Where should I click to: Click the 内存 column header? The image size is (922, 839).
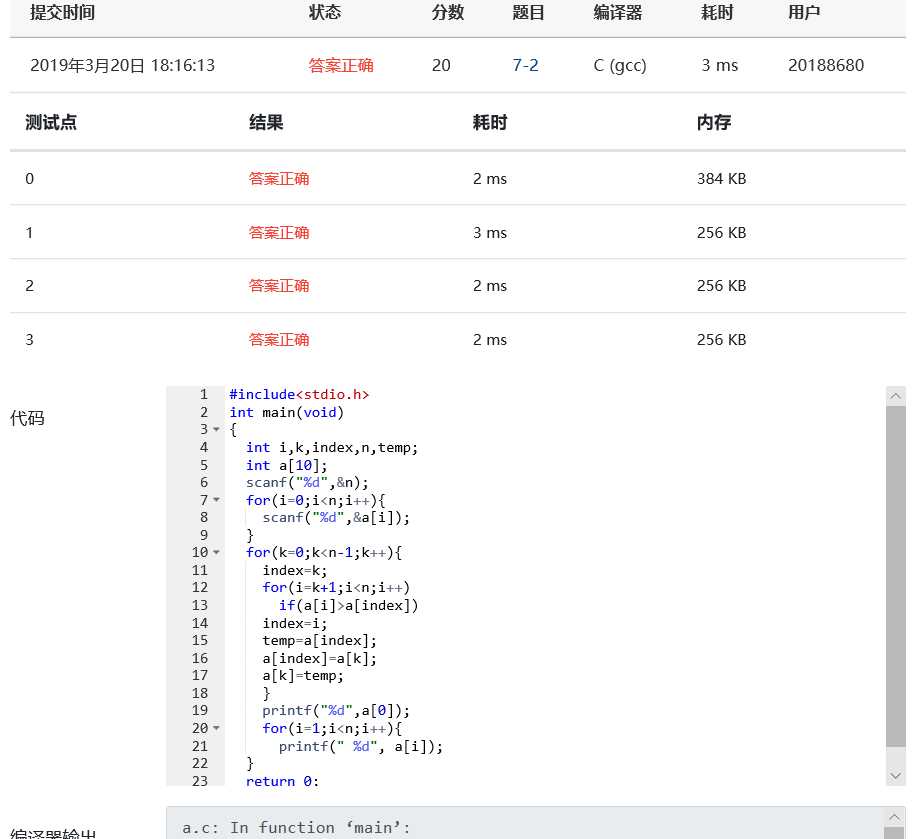(714, 122)
